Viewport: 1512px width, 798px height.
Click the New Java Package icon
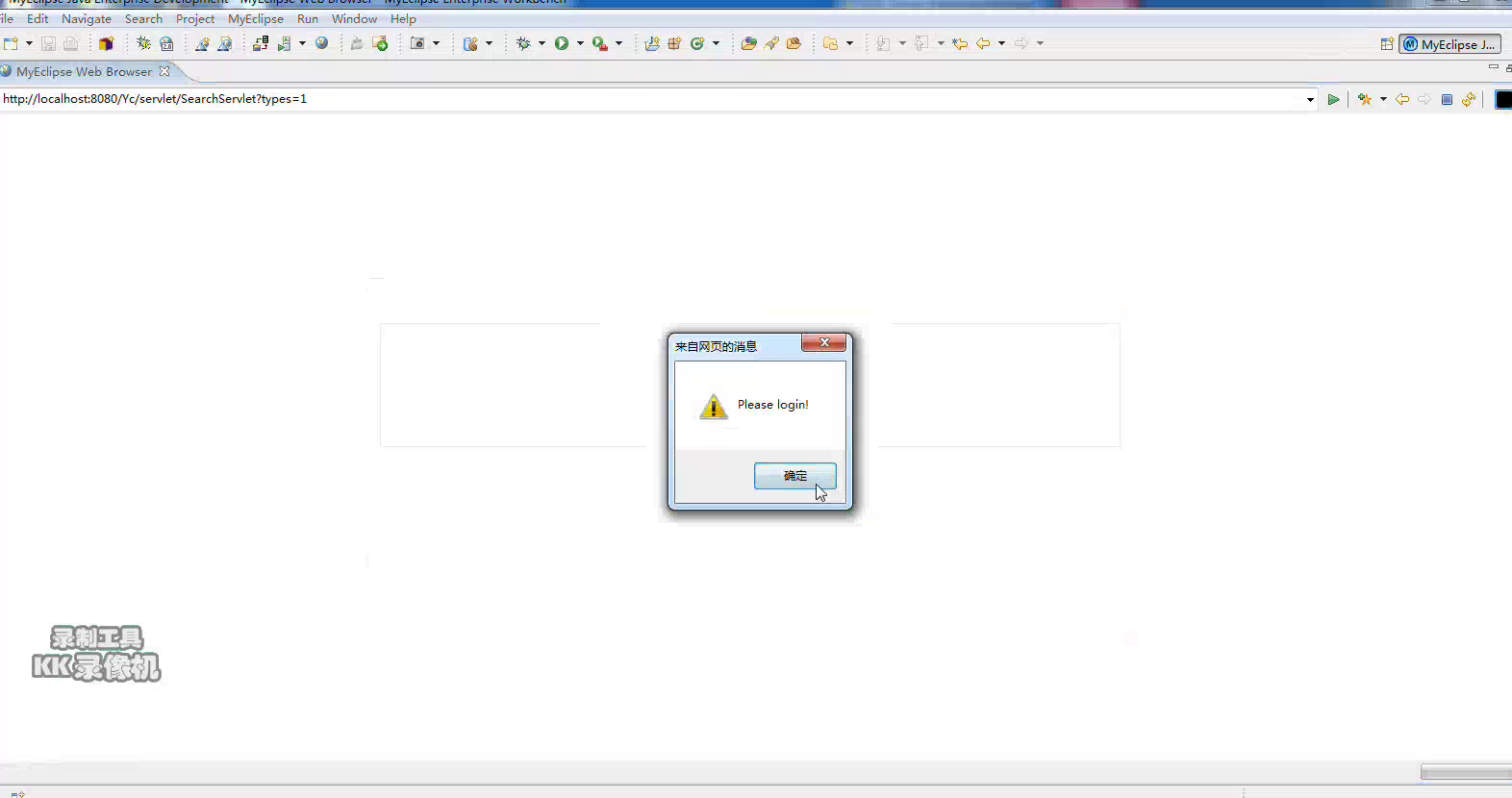(674, 43)
